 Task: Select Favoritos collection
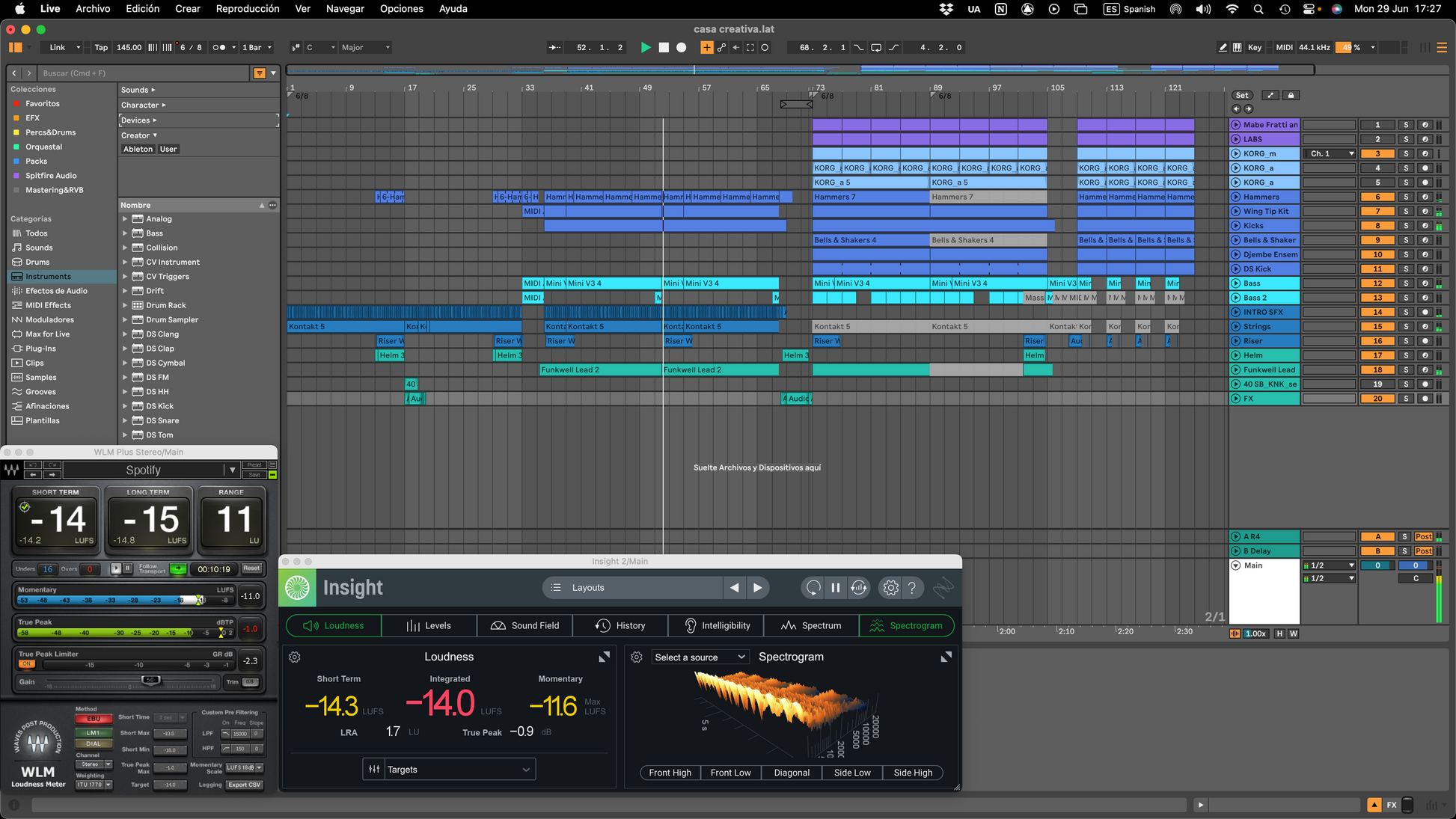43,103
